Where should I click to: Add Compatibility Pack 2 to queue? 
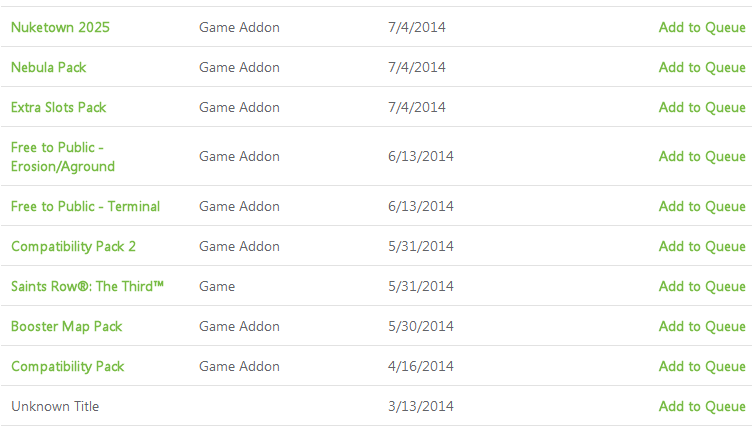(x=702, y=247)
